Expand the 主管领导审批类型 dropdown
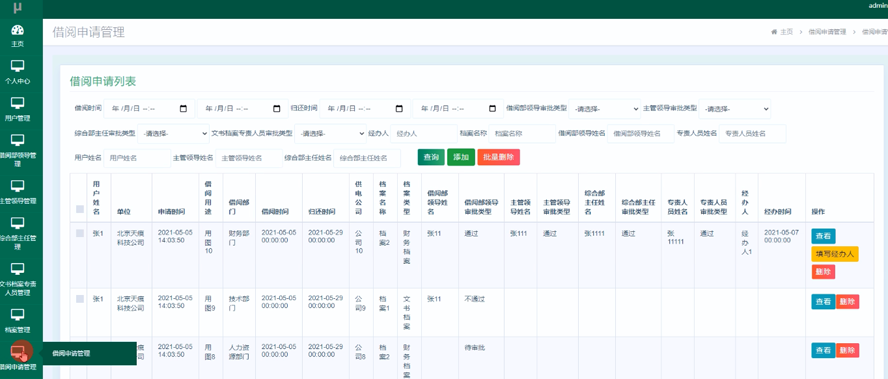 735,108
